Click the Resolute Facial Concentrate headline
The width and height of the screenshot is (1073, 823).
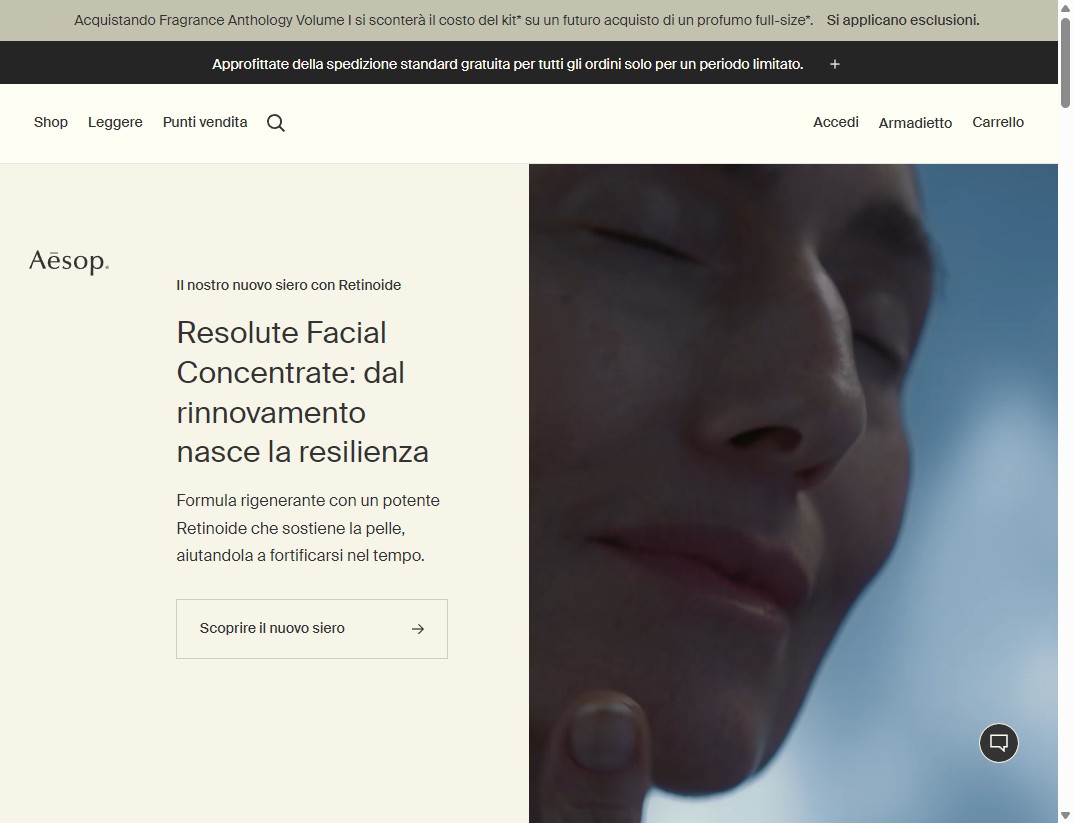(x=302, y=391)
